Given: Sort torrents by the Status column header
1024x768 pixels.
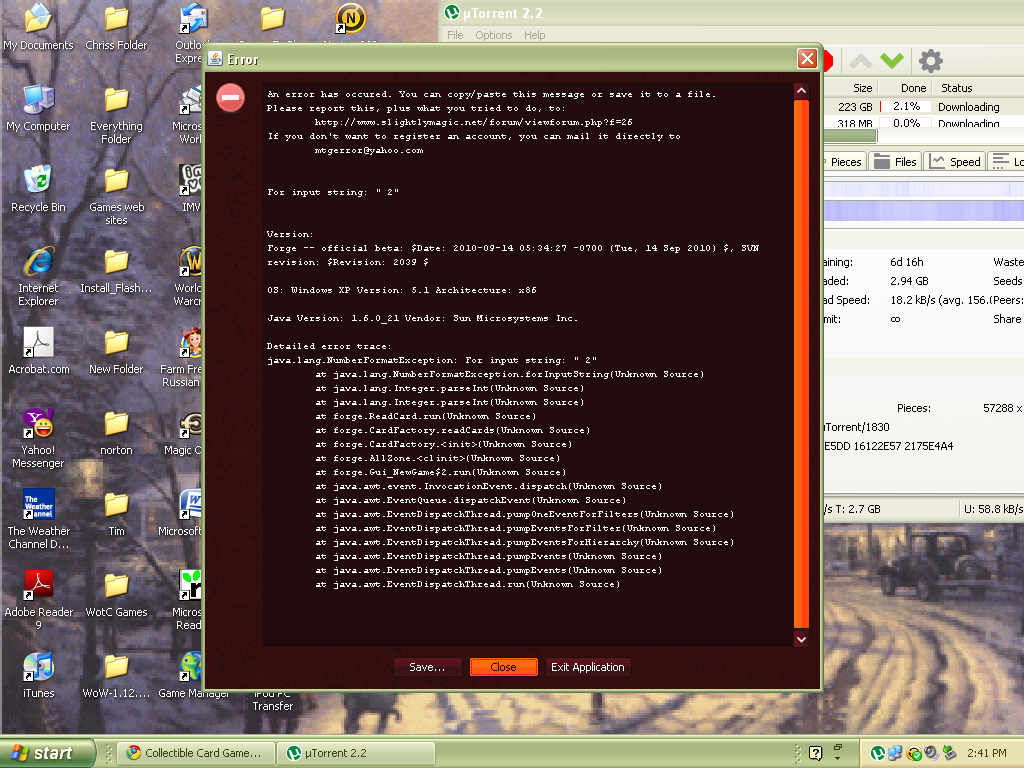Looking at the screenshot, I should click(957, 88).
